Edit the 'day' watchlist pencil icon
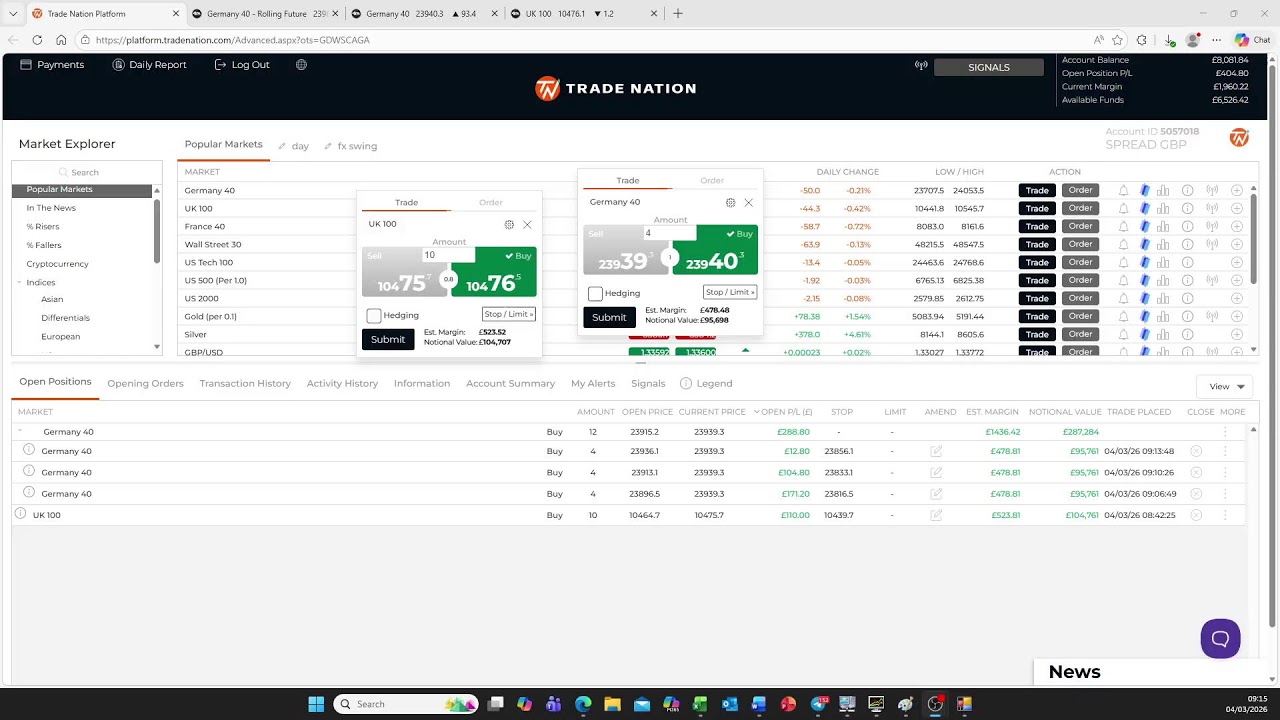This screenshot has width=1280, height=720. (x=282, y=146)
